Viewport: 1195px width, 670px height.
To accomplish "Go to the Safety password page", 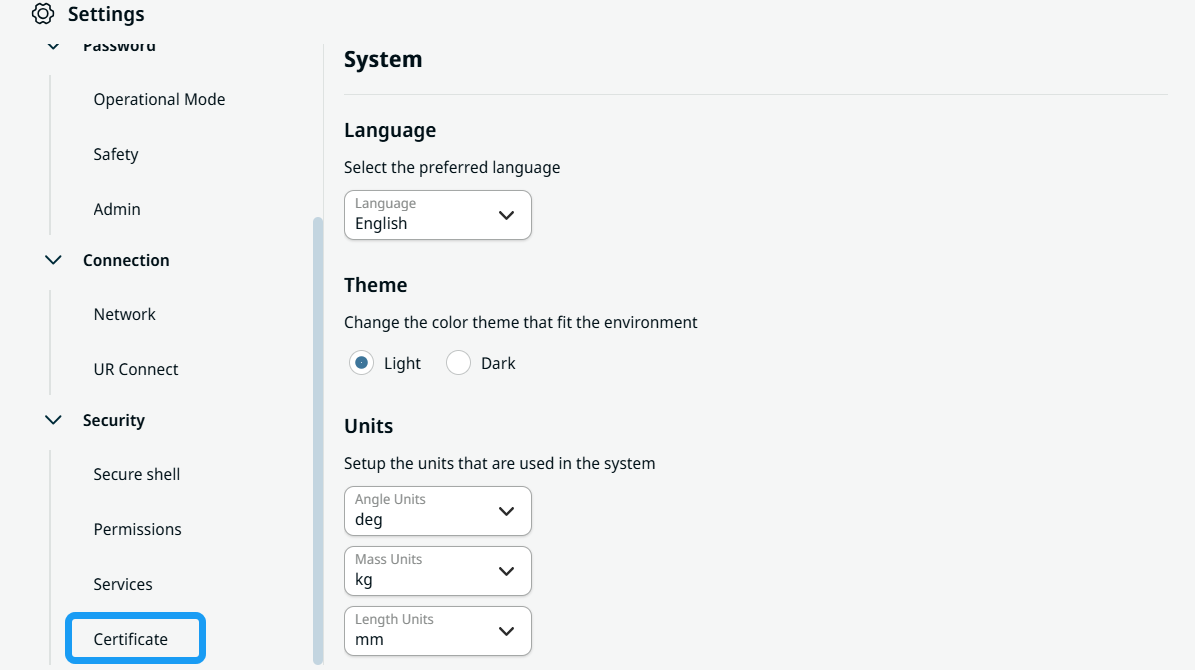I will click(x=116, y=154).
